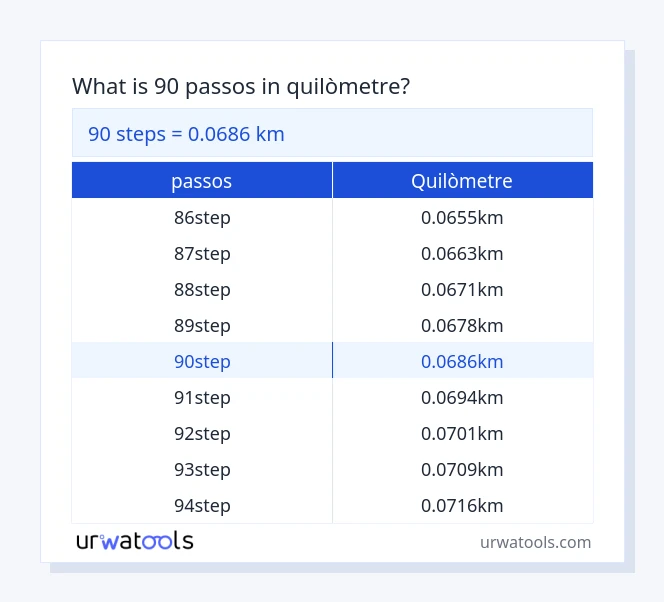This screenshot has width=664, height=602.
Task: Click the Quilòmetre column header
Action: click(x=462, y=181)
